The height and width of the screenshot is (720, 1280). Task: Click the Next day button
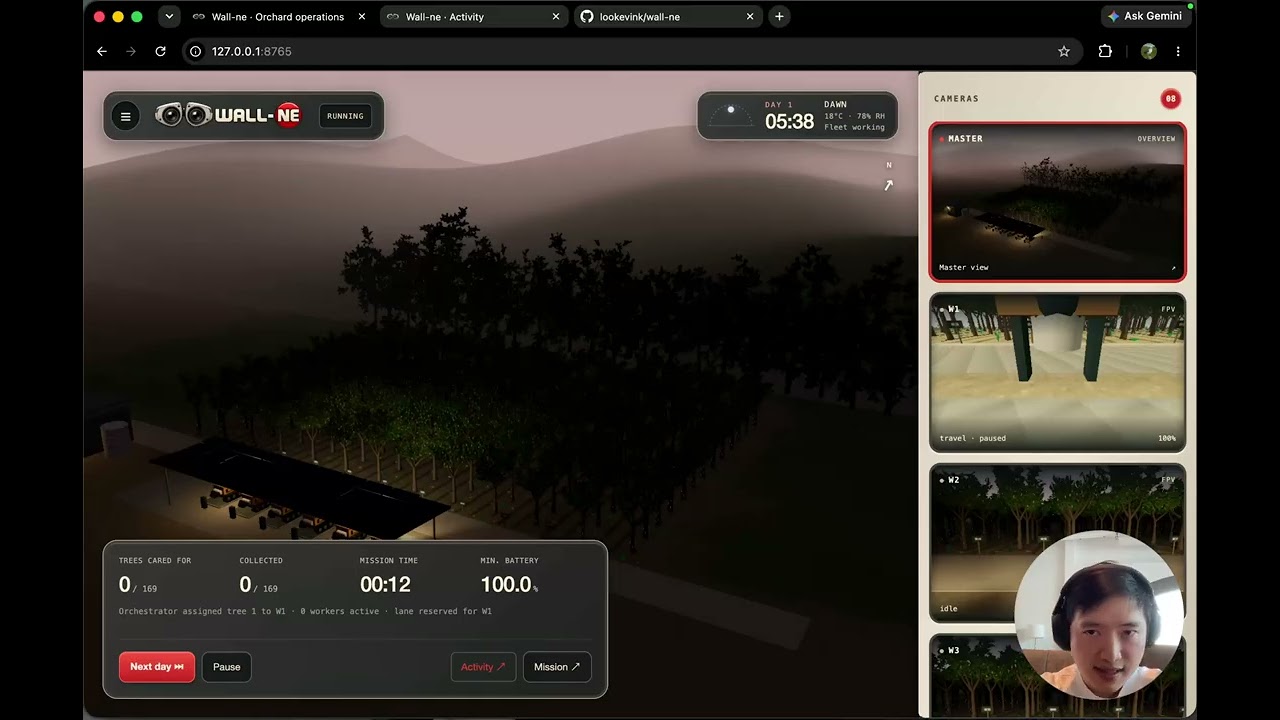click(157, 667)
